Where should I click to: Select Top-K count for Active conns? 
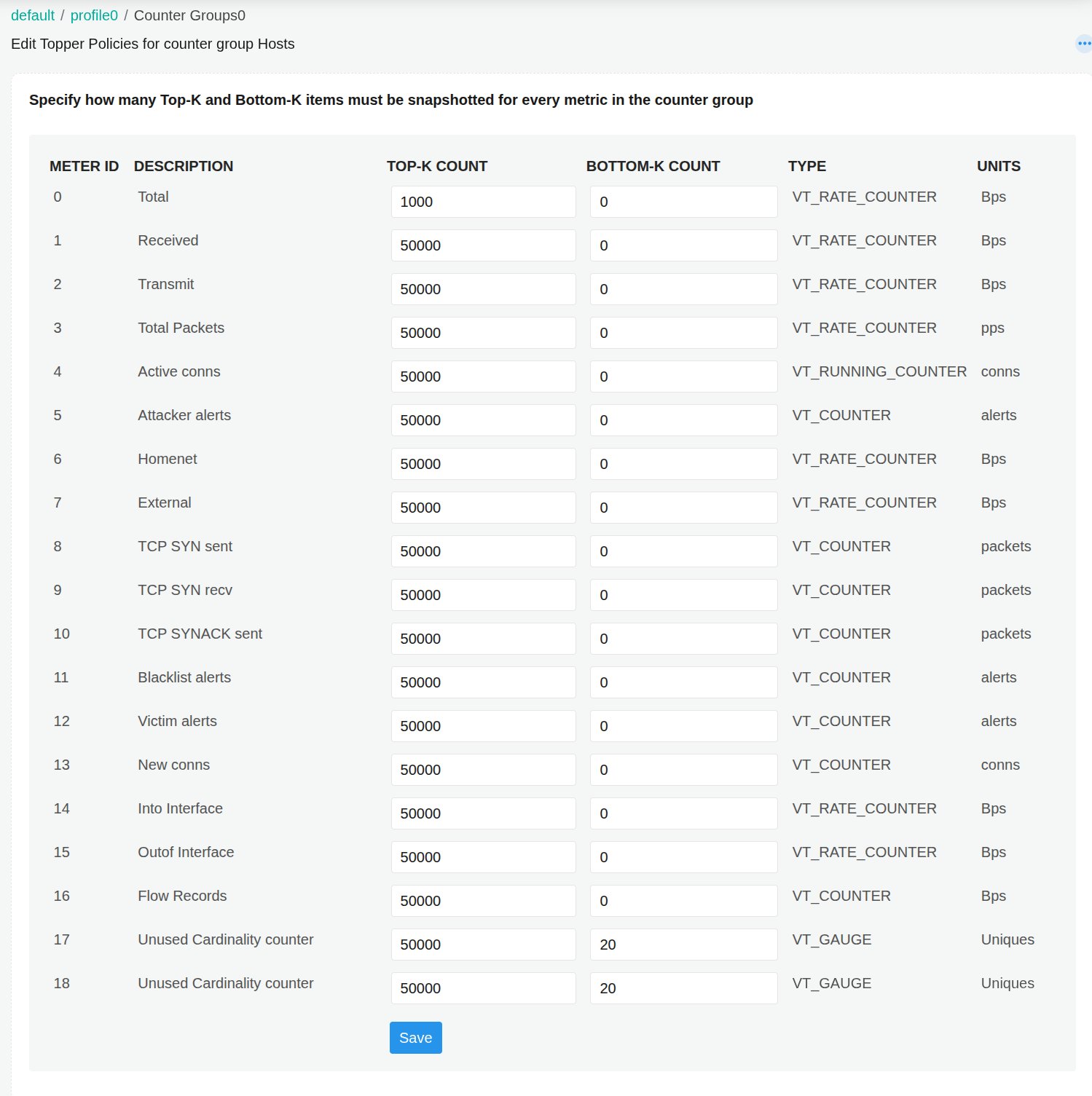(x=484, y=376)
